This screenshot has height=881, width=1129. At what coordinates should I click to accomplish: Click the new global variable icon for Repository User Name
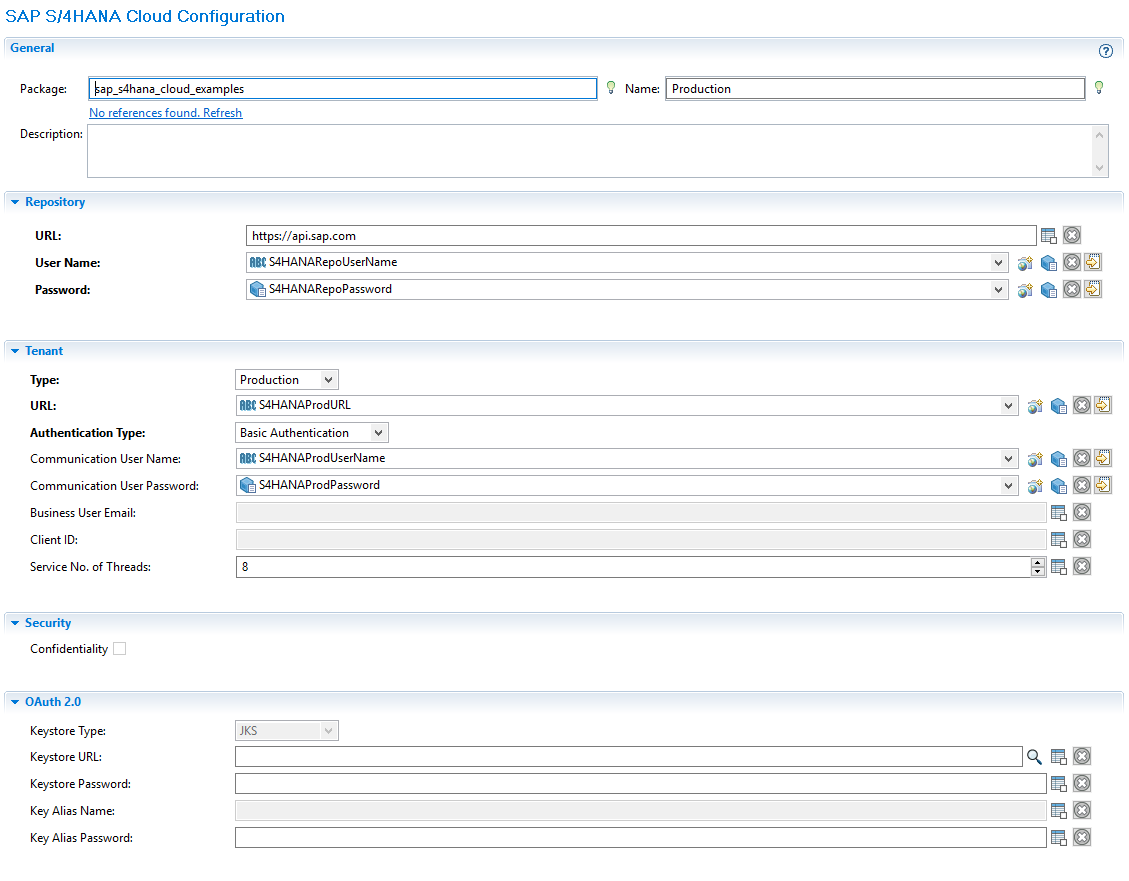[x=1025, y=263]
